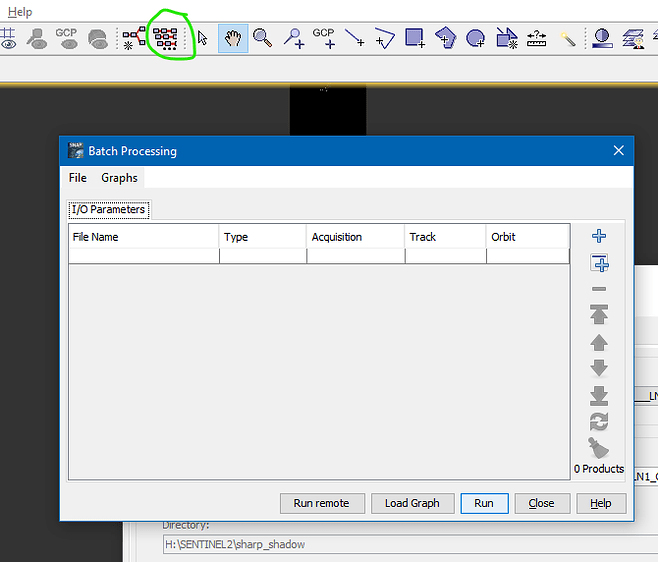Viewport: 658px width, 562px height.
Task: Select the draw ellipse tool
Action: point(476,38)
